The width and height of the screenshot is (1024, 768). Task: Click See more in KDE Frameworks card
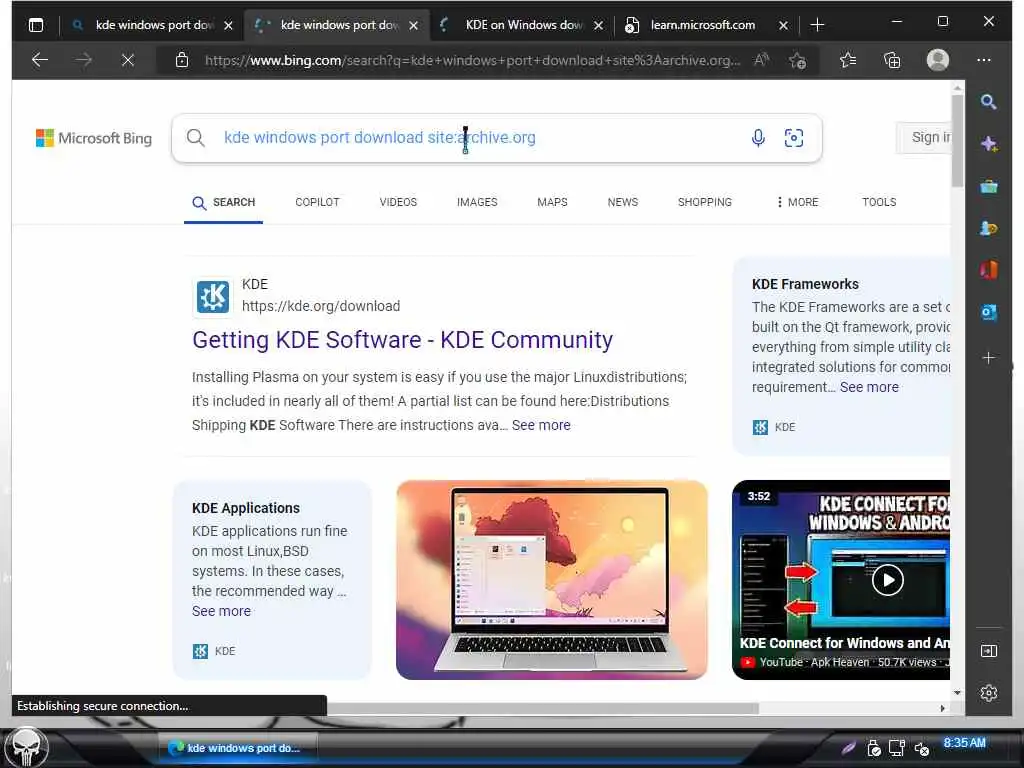869,387
